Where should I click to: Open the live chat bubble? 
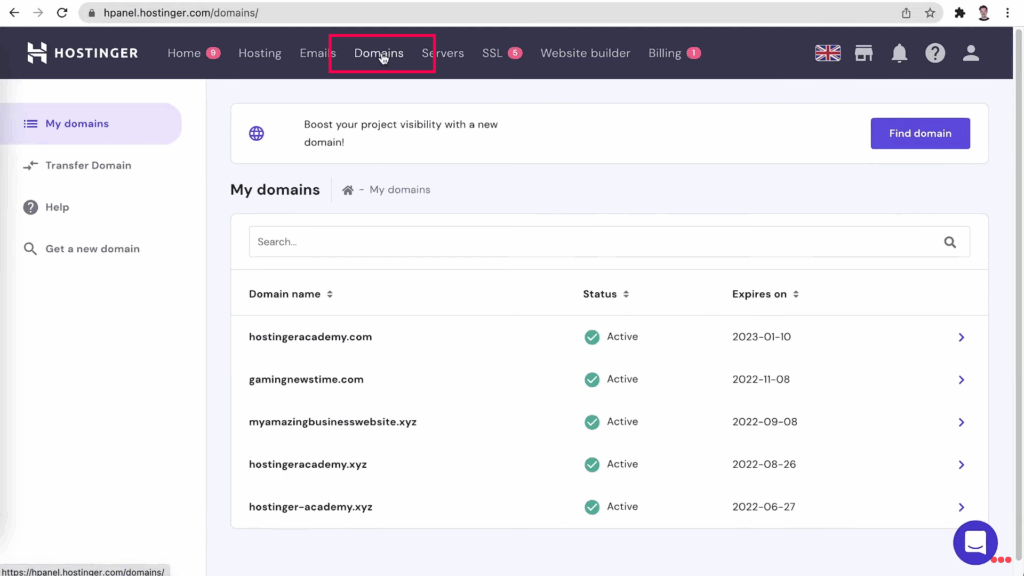(975, 543)
